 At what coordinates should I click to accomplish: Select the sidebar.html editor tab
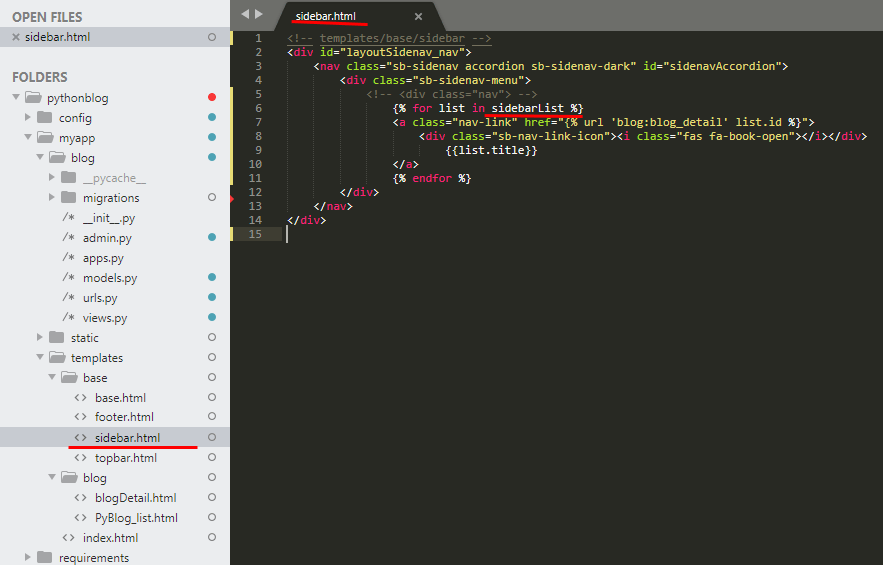click(x=325, y=16)
